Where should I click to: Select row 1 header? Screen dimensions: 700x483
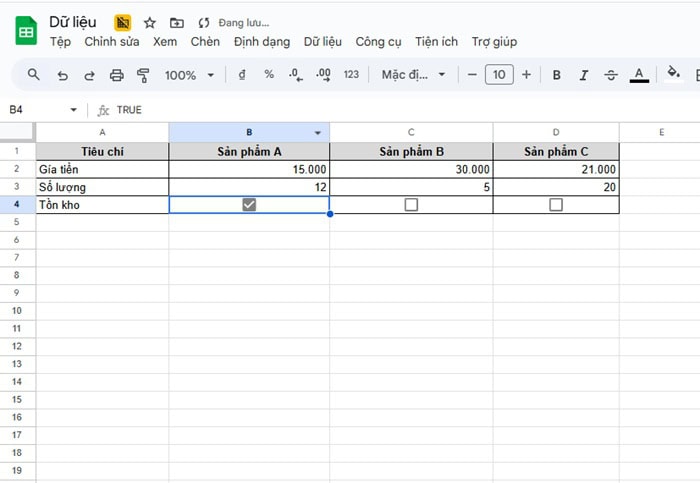(17, 151)
